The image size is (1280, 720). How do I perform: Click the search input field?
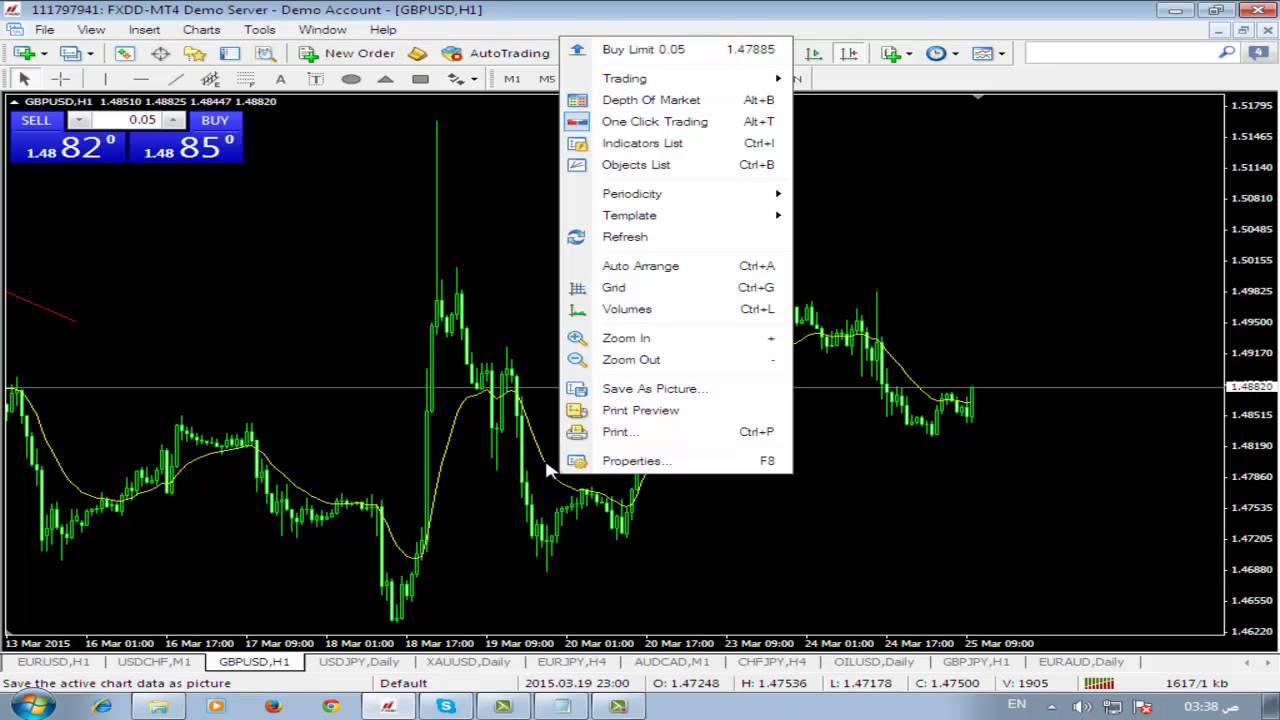click(1119, 52)
